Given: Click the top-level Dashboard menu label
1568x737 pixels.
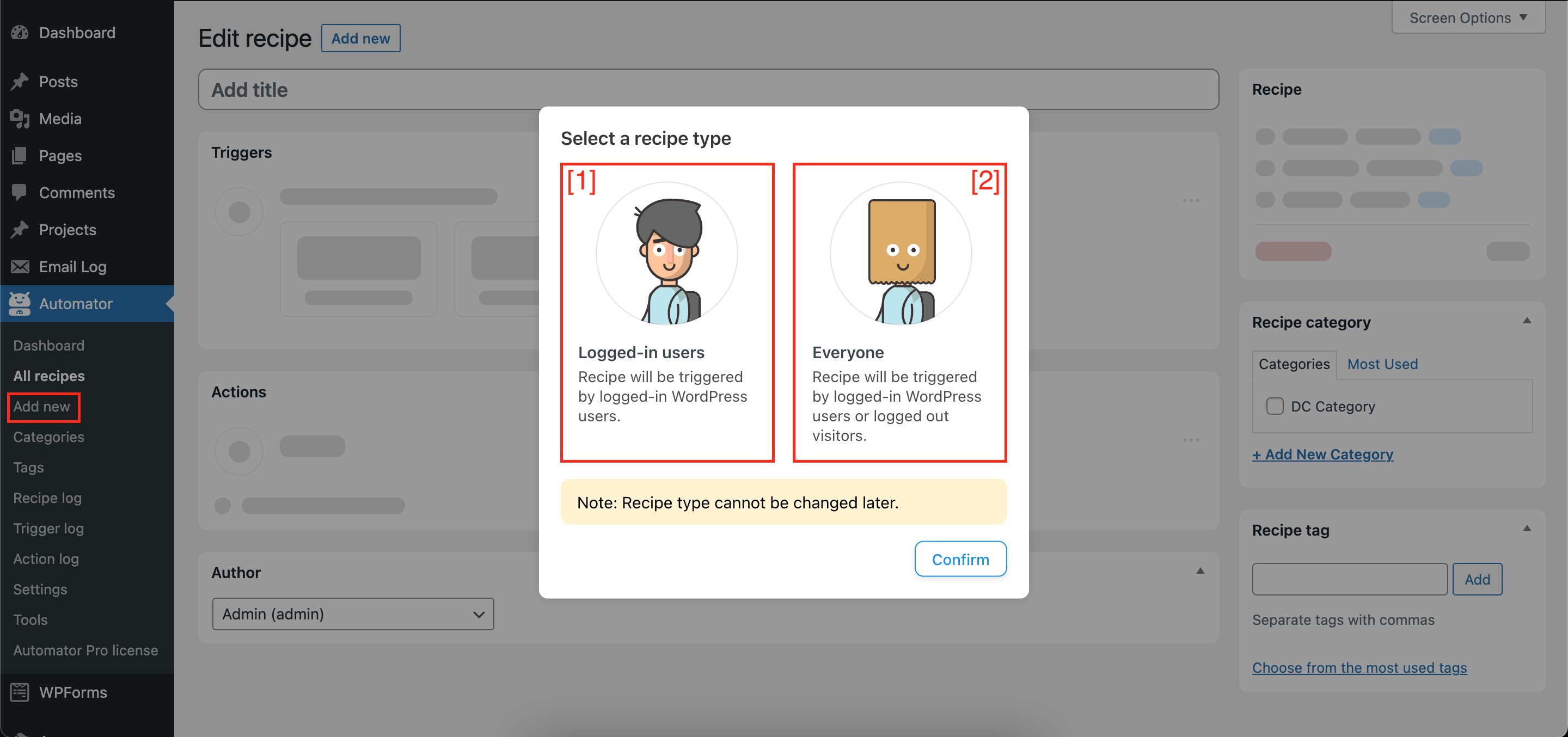Looking at the screenshot, I should point(77,33).
